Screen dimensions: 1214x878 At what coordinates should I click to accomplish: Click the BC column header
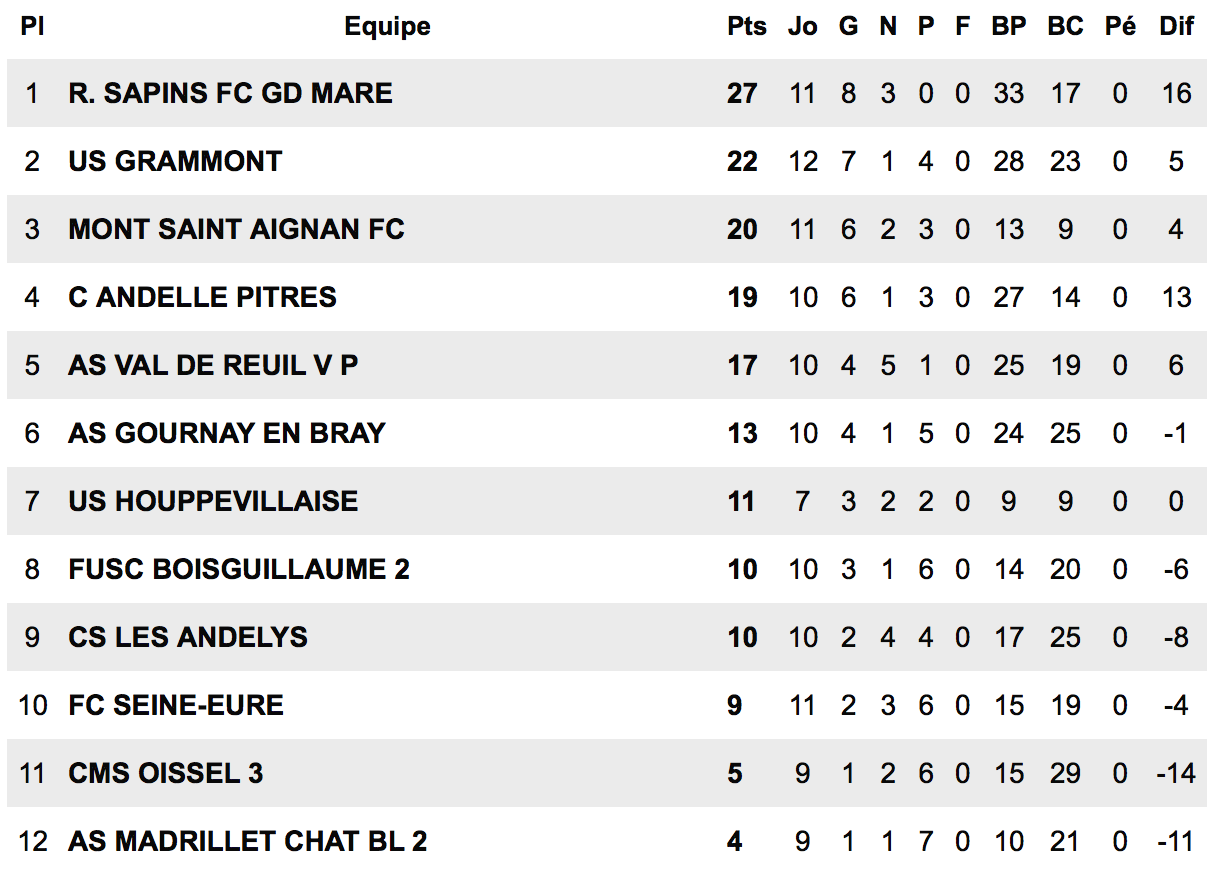[x=1065, y=27]
